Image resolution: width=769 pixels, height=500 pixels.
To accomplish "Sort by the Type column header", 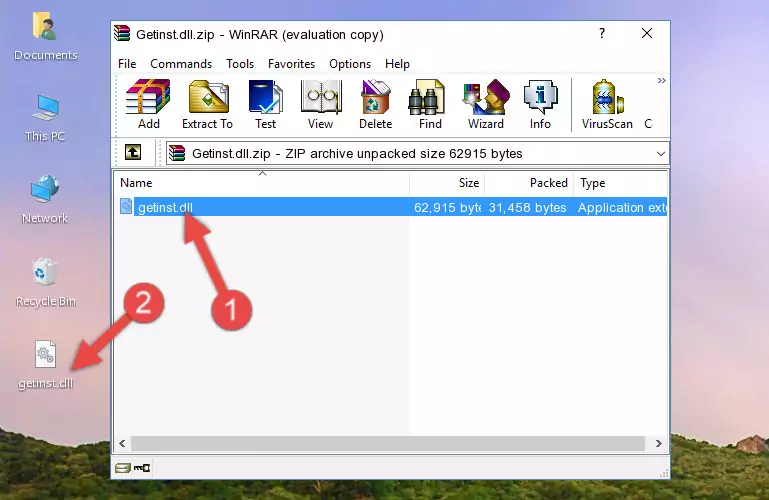I will (620, 183).
